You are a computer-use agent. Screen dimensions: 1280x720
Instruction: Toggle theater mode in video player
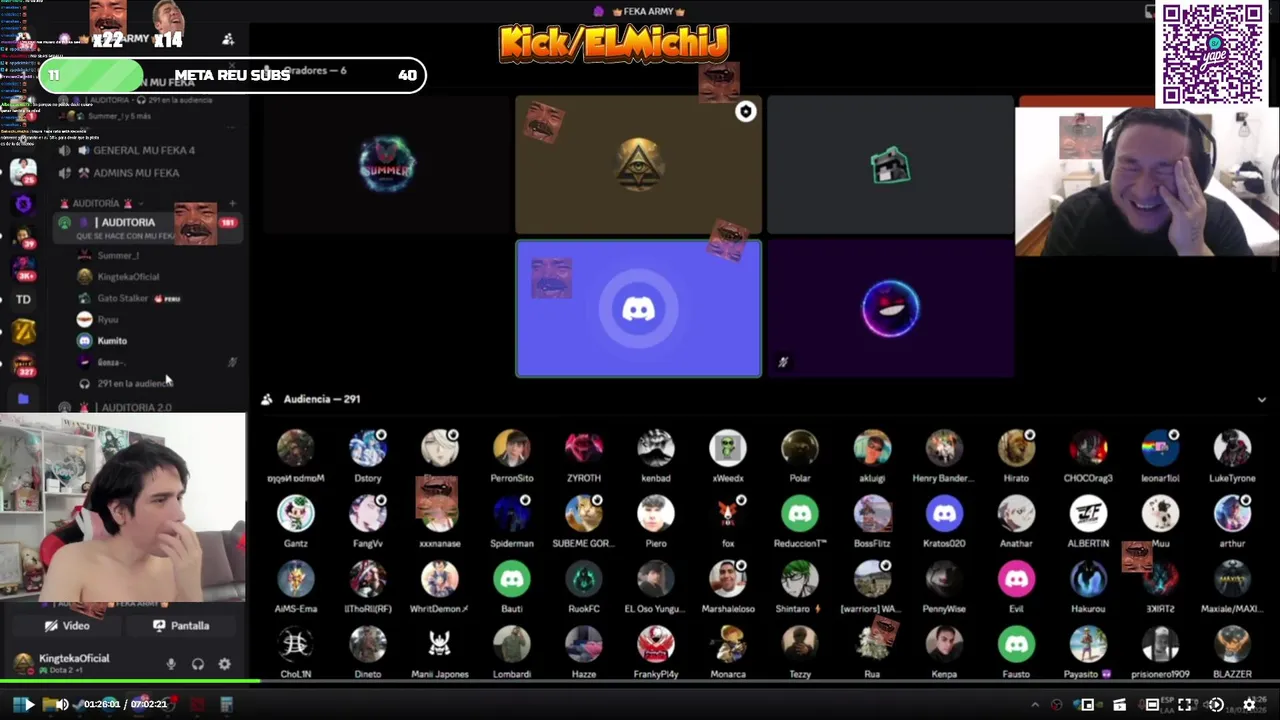click(x=1152, y=704)
